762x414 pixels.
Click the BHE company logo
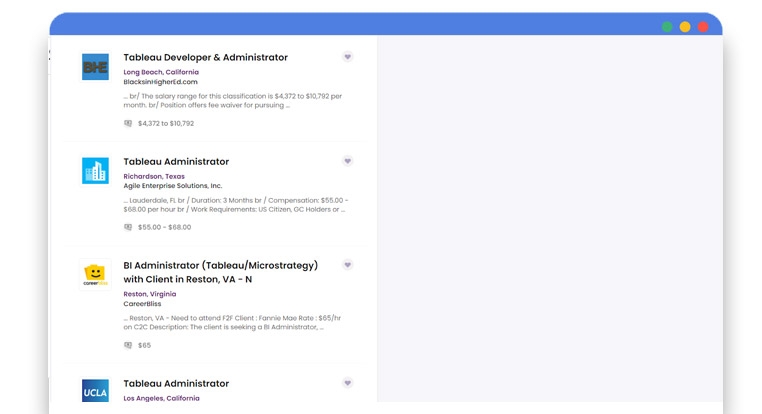(95, 67)
